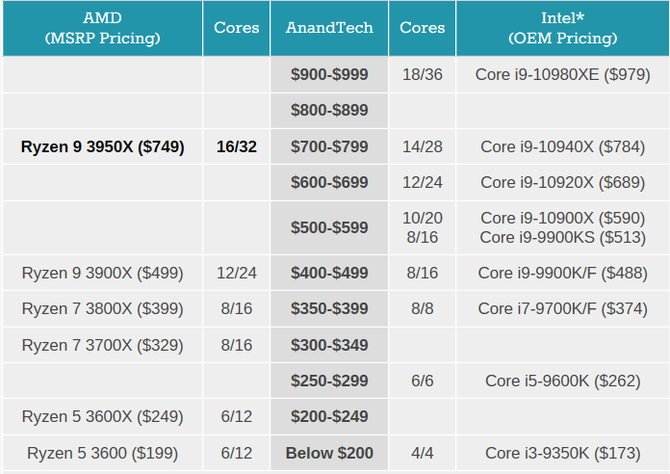Click 'Ryzen 5 3600X ($249)' cell
The height and width of the screenshot is (474, 670).
103,417
